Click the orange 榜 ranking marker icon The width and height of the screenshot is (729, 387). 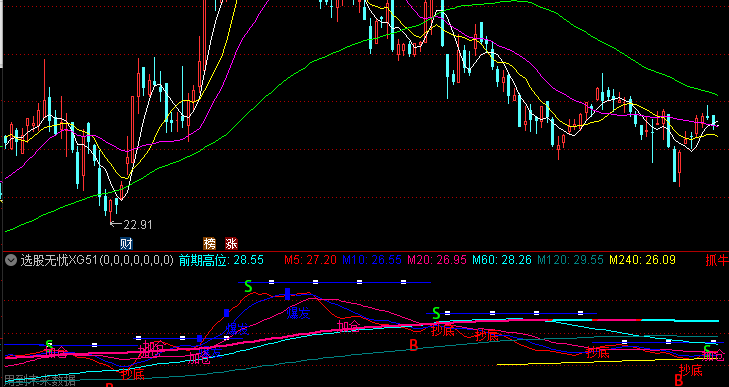coord(210,243)
